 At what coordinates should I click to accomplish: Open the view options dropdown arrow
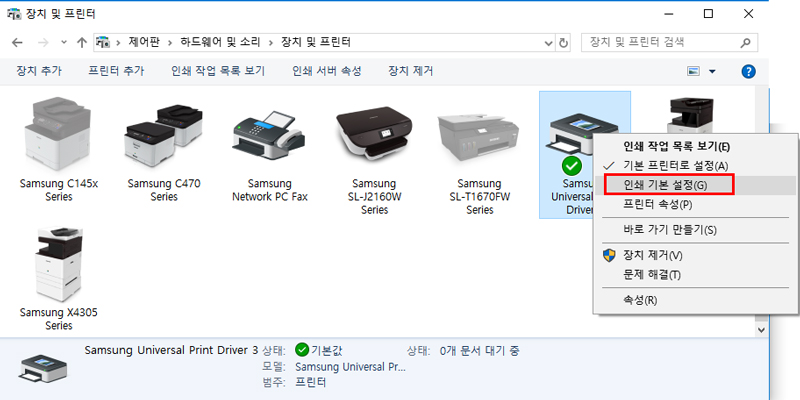coord(712,71)
